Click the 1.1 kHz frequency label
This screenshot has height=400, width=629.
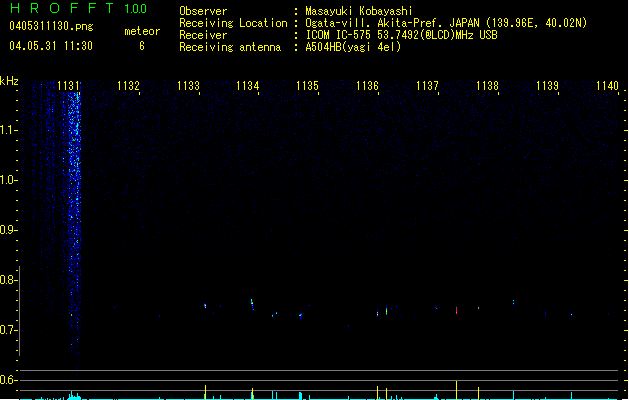click(x=8, y=130)
